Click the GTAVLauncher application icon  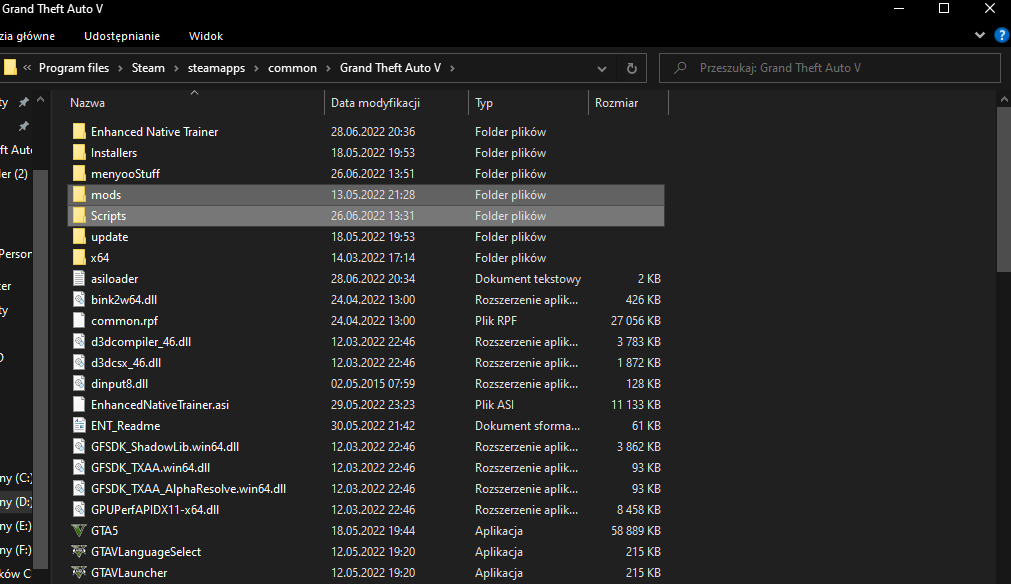(79, 572)
